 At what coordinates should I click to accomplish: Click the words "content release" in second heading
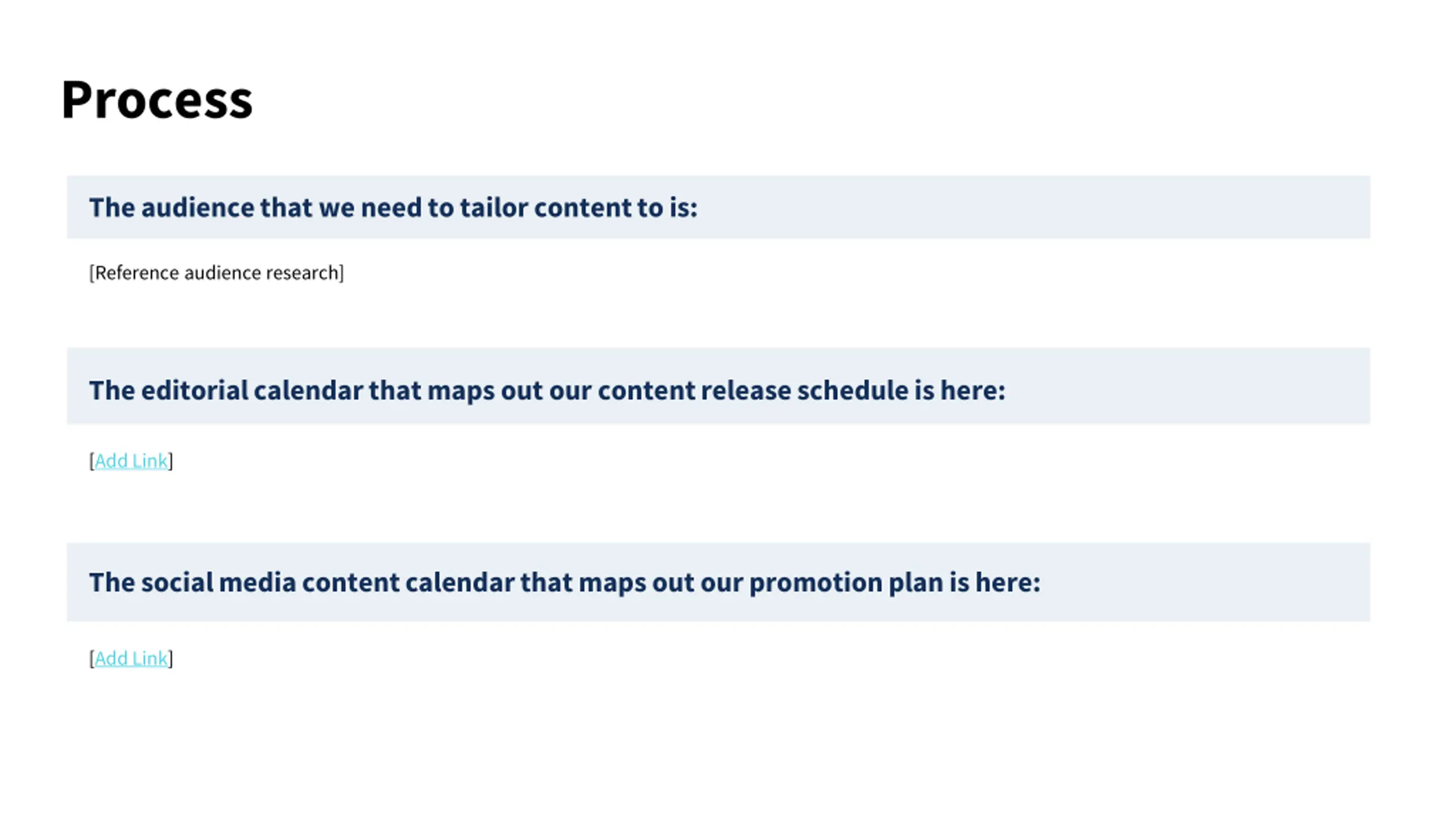point(694,390)
